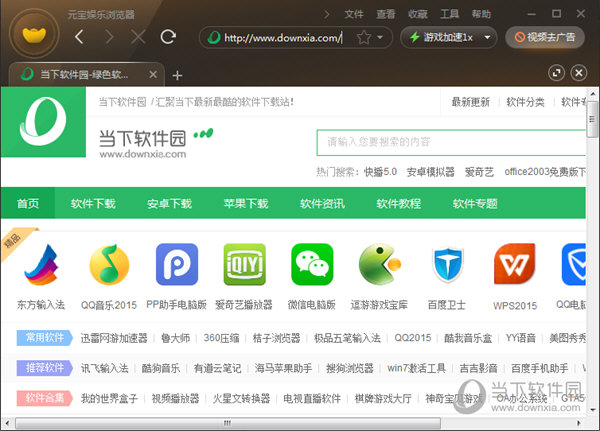Open 最新更新 link
The image size is (600, 431).
(470, 102)
